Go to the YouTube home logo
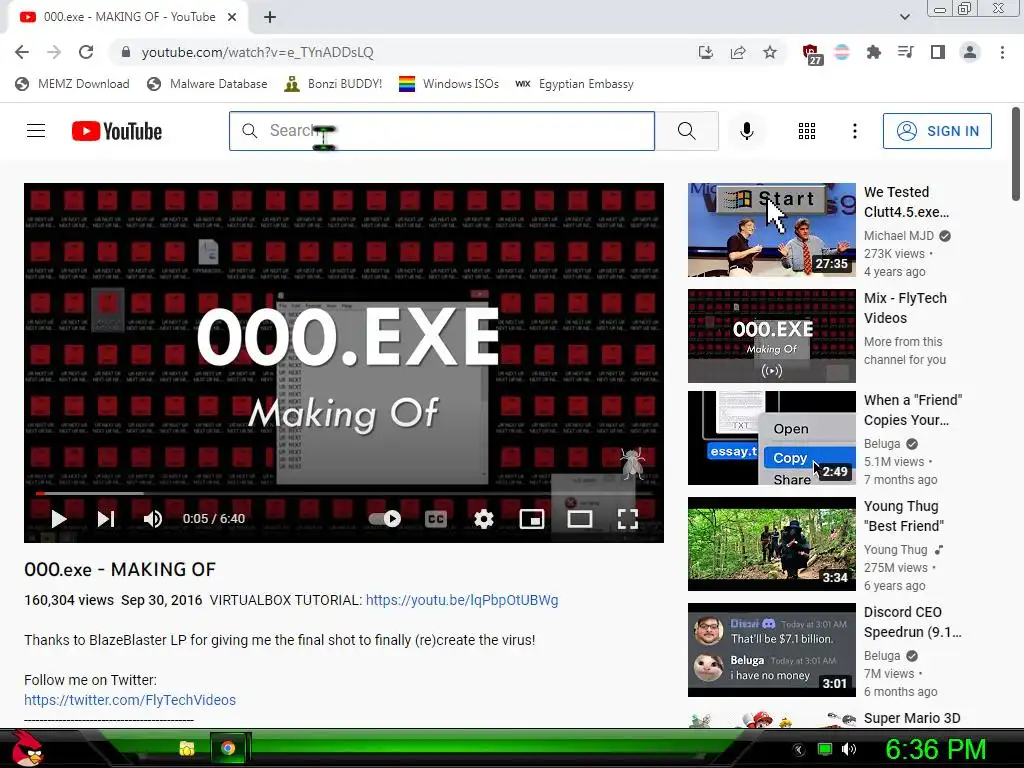The image size is (1024, 768). (x=117, y=131)
